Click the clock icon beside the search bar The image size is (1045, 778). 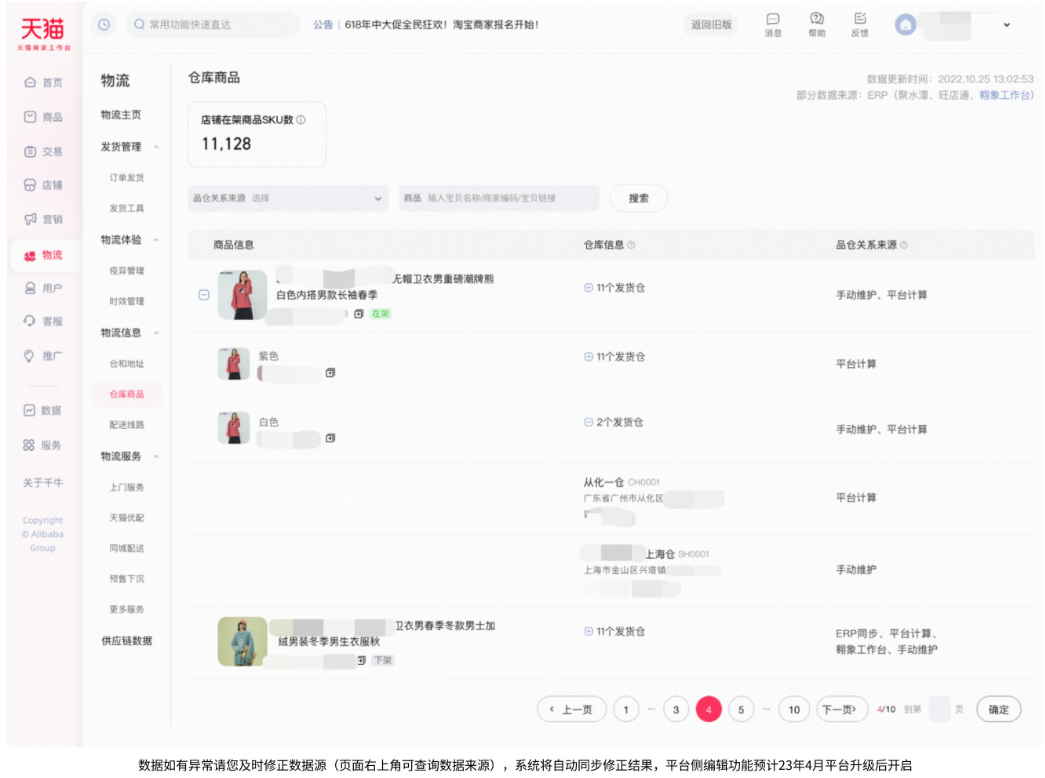point(103,24)
